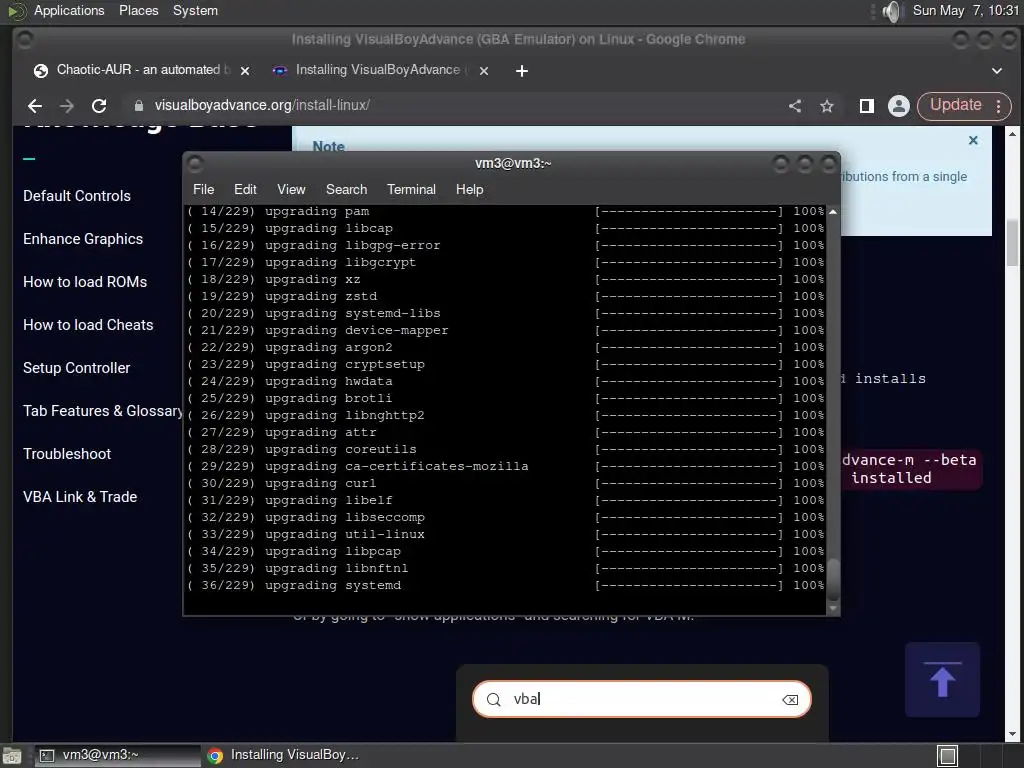Click the date and time clock in the panel
Screen dimensions: 1024x768
[965, 10]
